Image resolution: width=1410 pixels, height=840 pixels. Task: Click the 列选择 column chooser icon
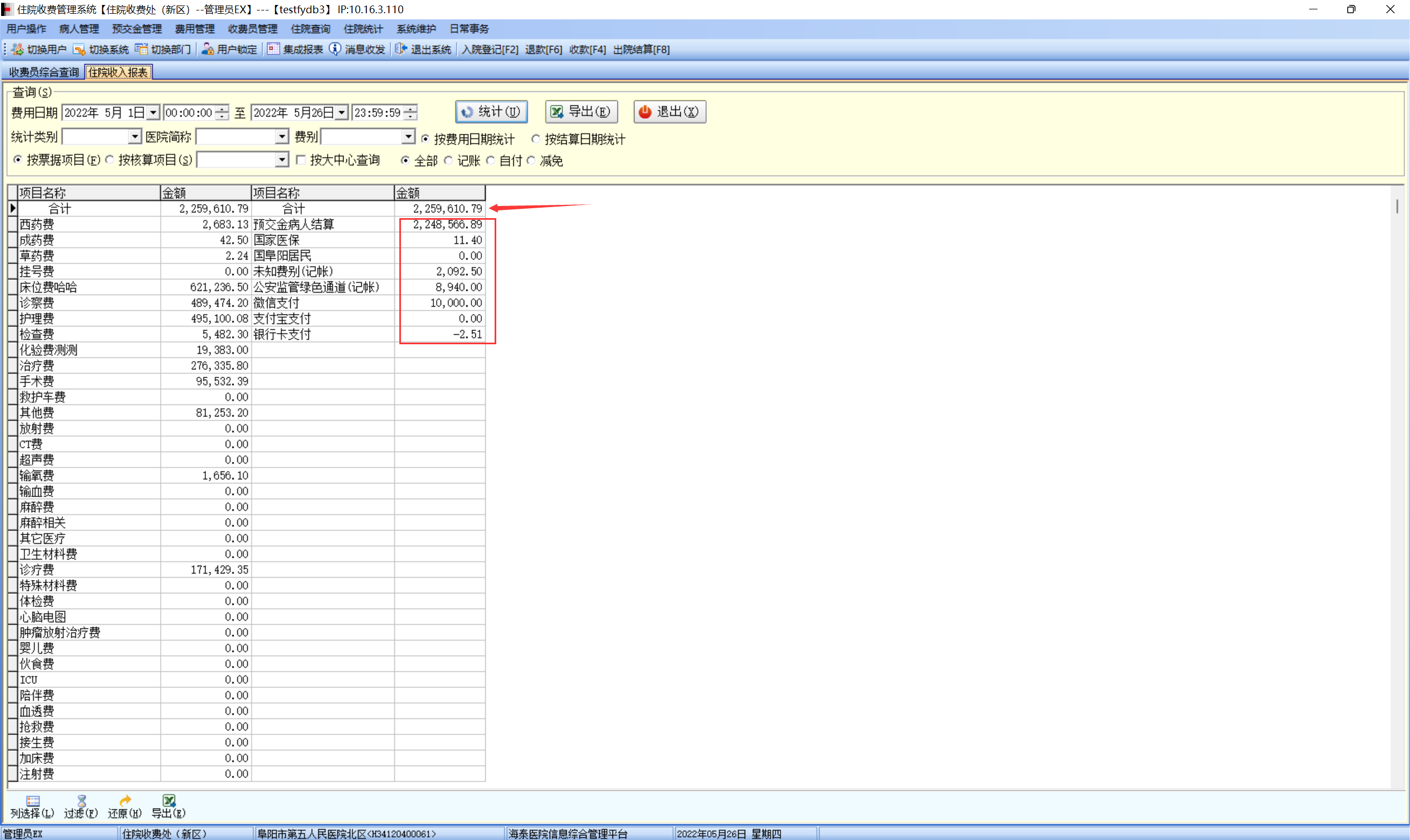pyautogui.click(x=33, y=800)
